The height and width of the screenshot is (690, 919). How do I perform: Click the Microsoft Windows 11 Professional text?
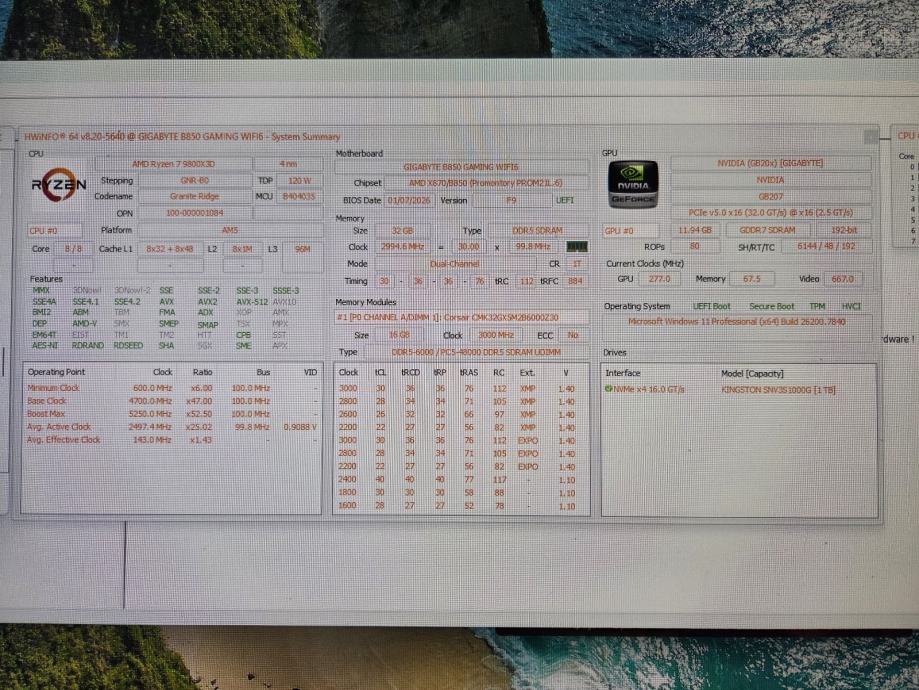[737, 321]
